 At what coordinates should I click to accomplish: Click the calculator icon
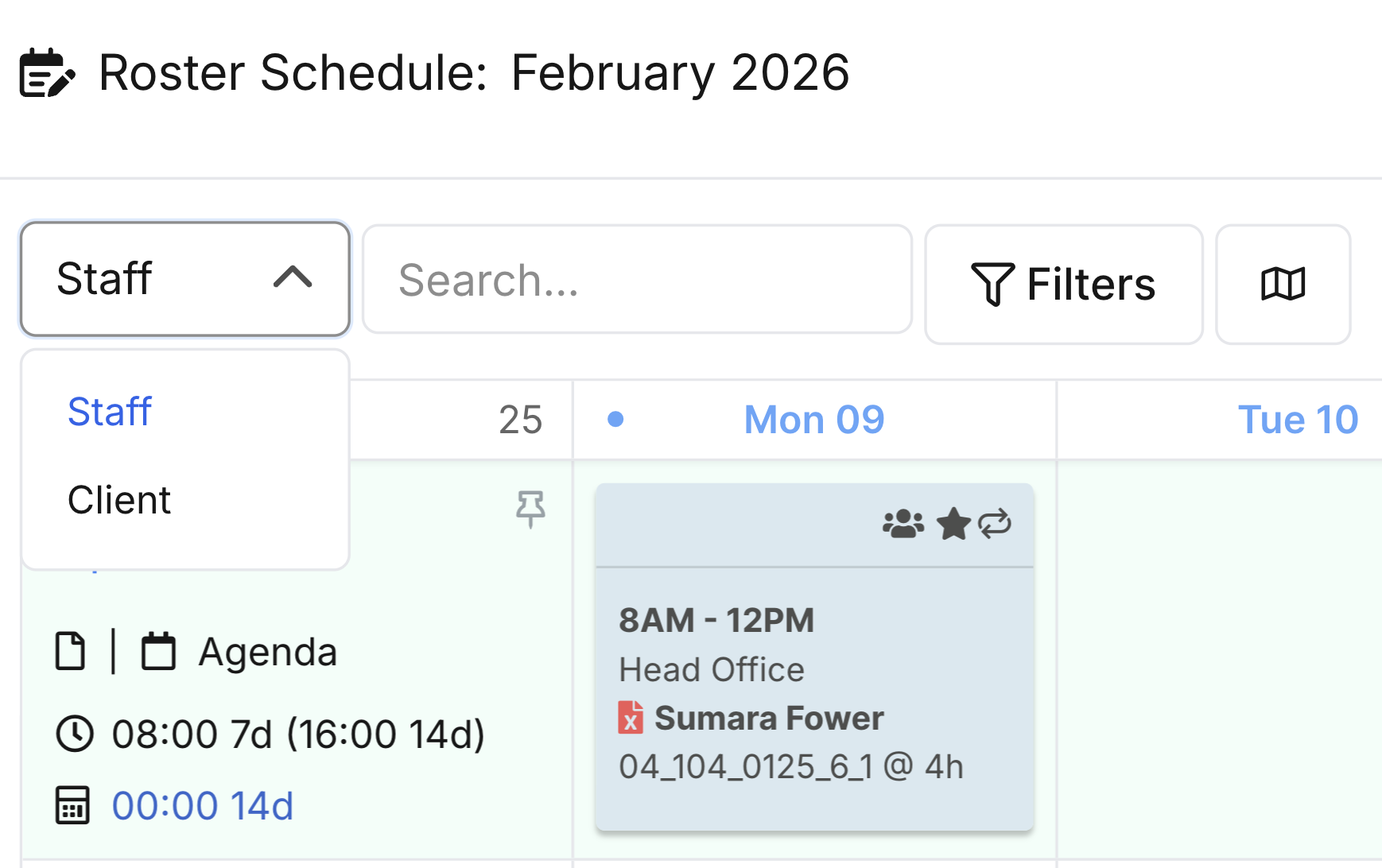tap(72, 805)
